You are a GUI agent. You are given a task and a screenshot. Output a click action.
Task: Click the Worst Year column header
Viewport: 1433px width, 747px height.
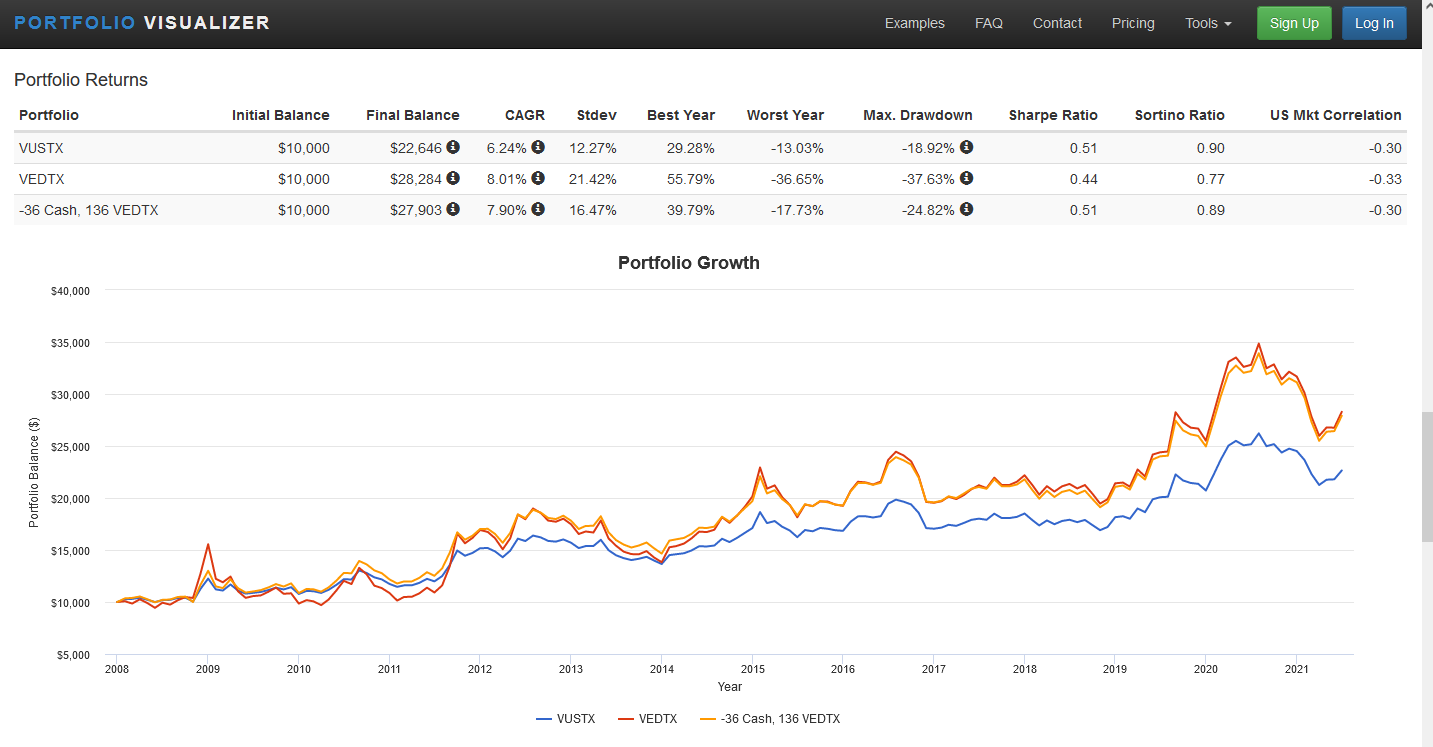(785, 115)
